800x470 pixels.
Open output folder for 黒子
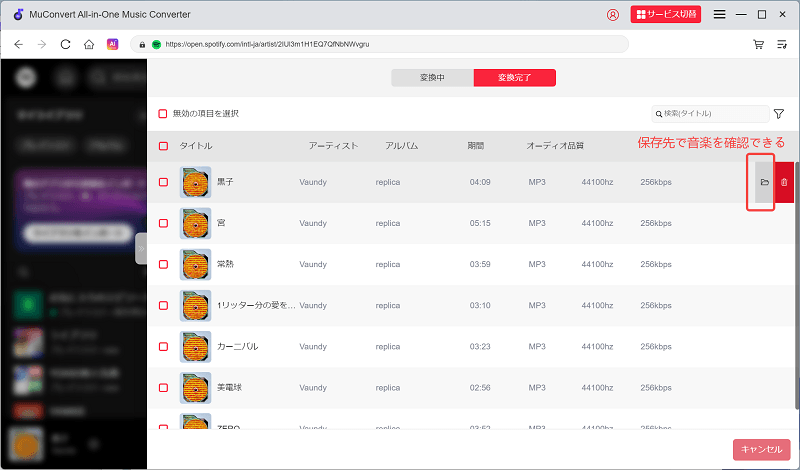764,182
